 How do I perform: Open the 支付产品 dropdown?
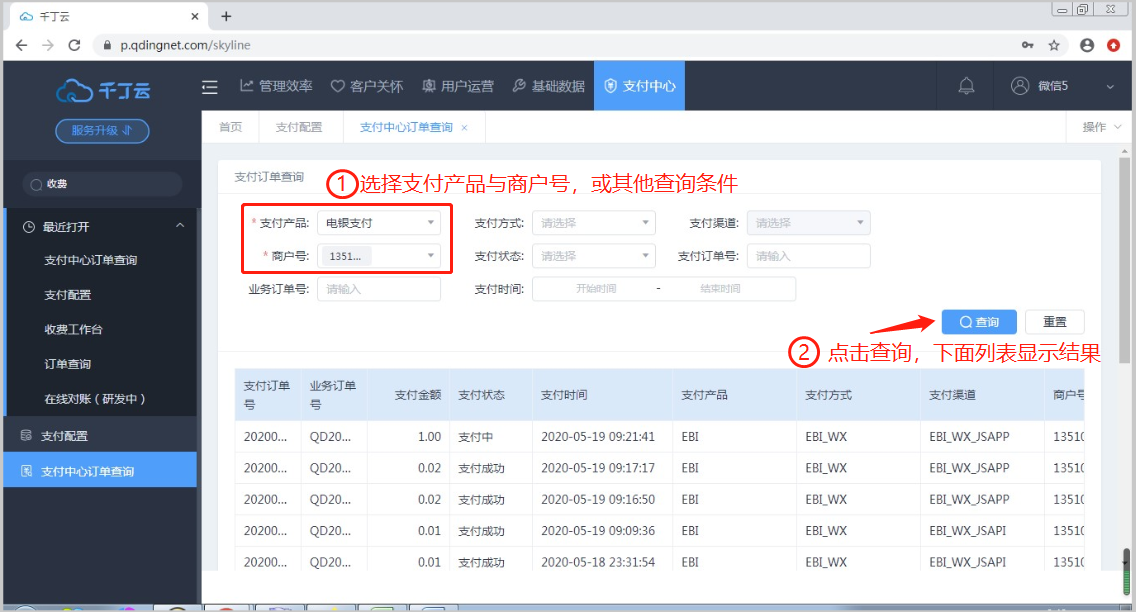379,223
